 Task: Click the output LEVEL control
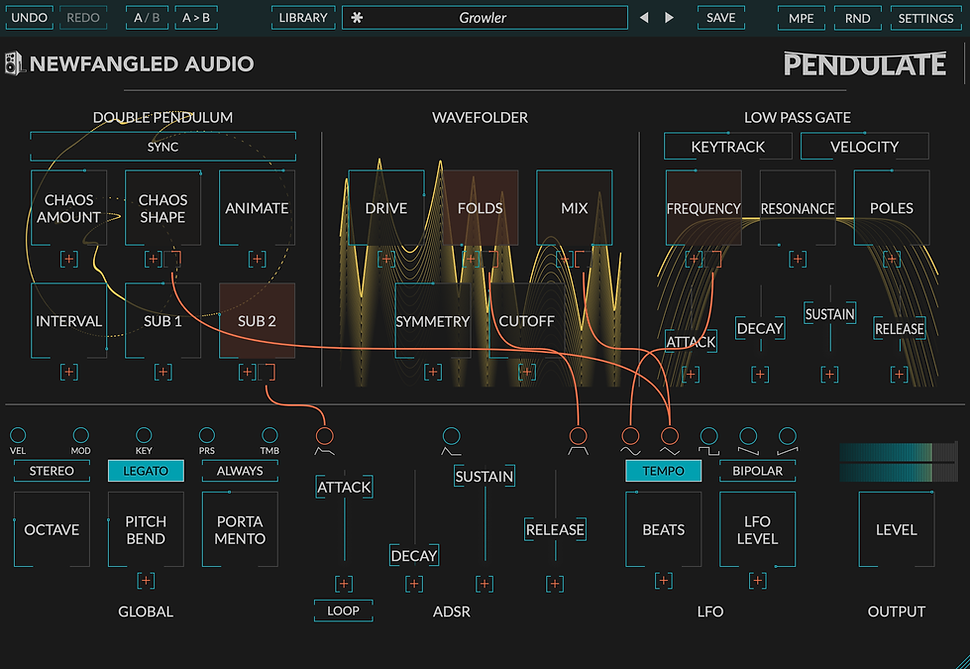coord(896,529)
